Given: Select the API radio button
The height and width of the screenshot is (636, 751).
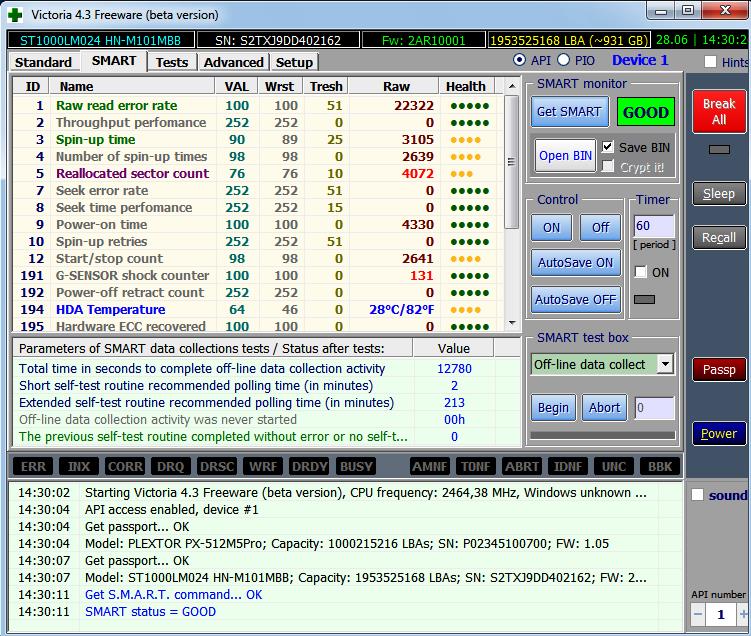Looking at the screenshot, I should [x=519, y=60].
